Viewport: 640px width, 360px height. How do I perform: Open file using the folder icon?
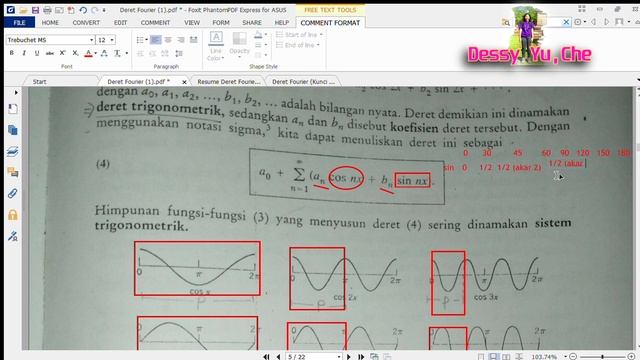pyautogui.click(x=23, y=10)
